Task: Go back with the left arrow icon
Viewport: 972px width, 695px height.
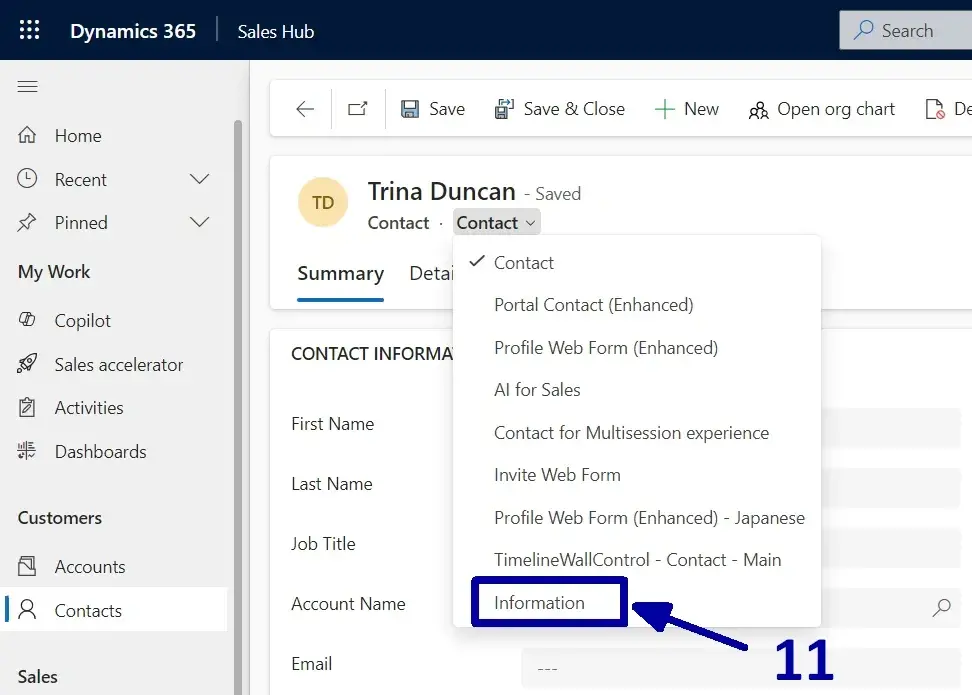Action: point(304,109)
